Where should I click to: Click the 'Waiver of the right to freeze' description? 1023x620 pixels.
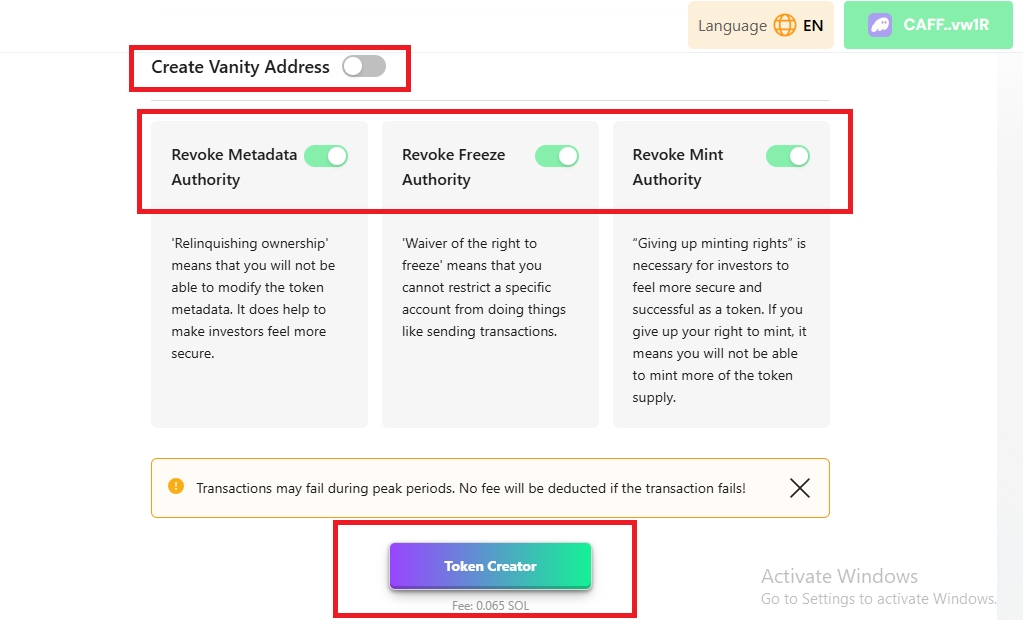[484, 287]
